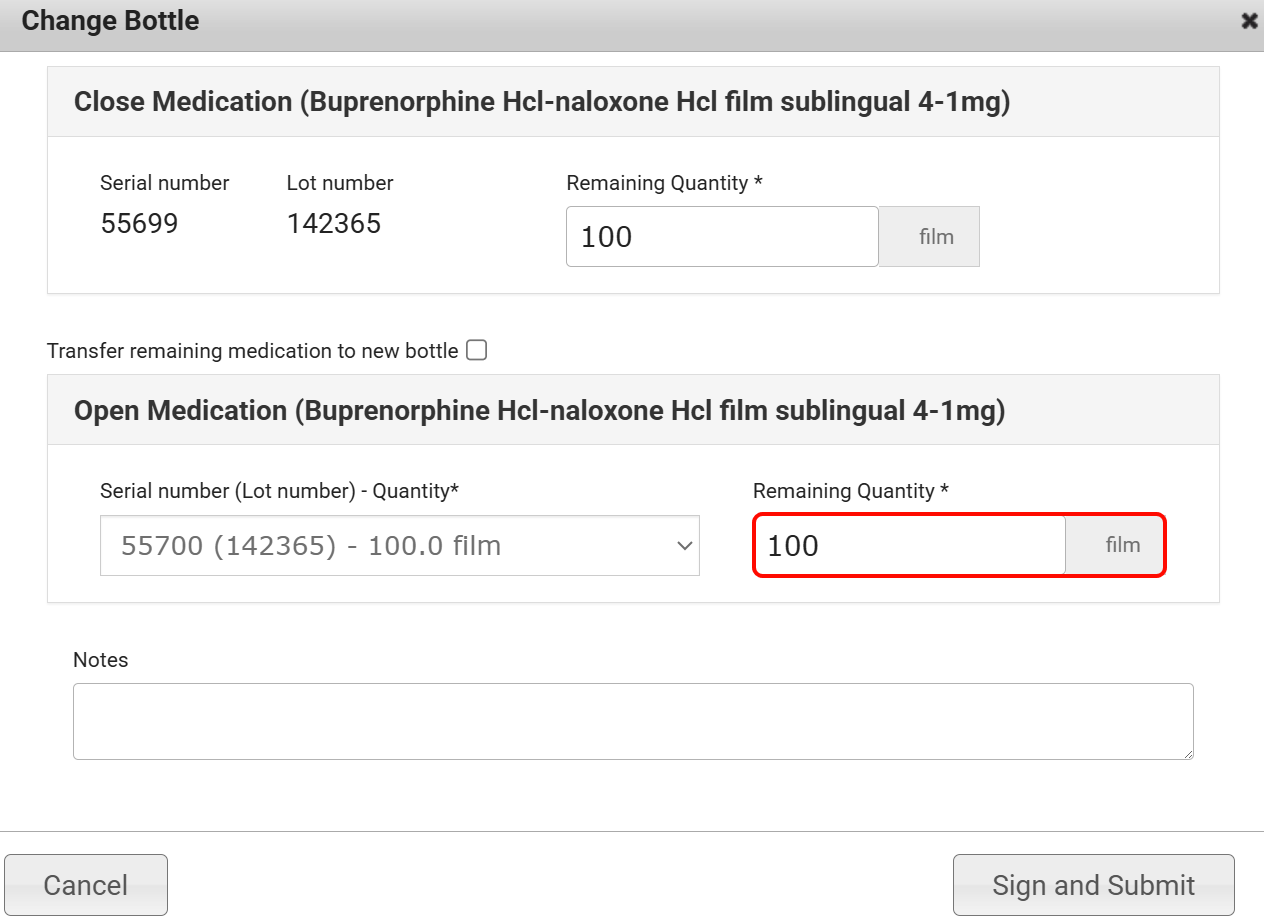Viewport: 1264px width, 921px height.
Task: Click the 'Transfer remaining medication to new bottle' label
Action: point(252,351)
